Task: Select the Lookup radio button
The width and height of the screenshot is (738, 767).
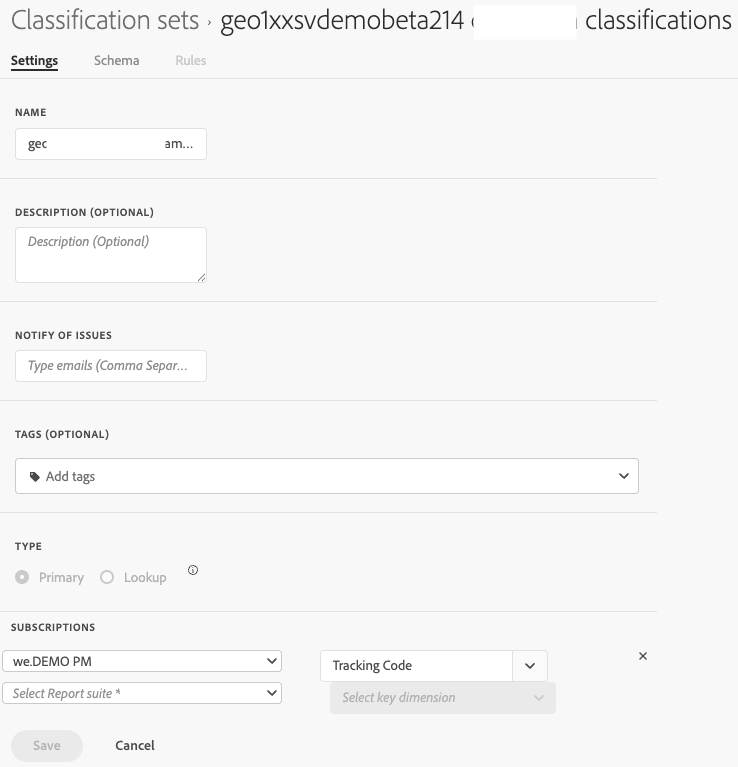Action: point(107,577)
